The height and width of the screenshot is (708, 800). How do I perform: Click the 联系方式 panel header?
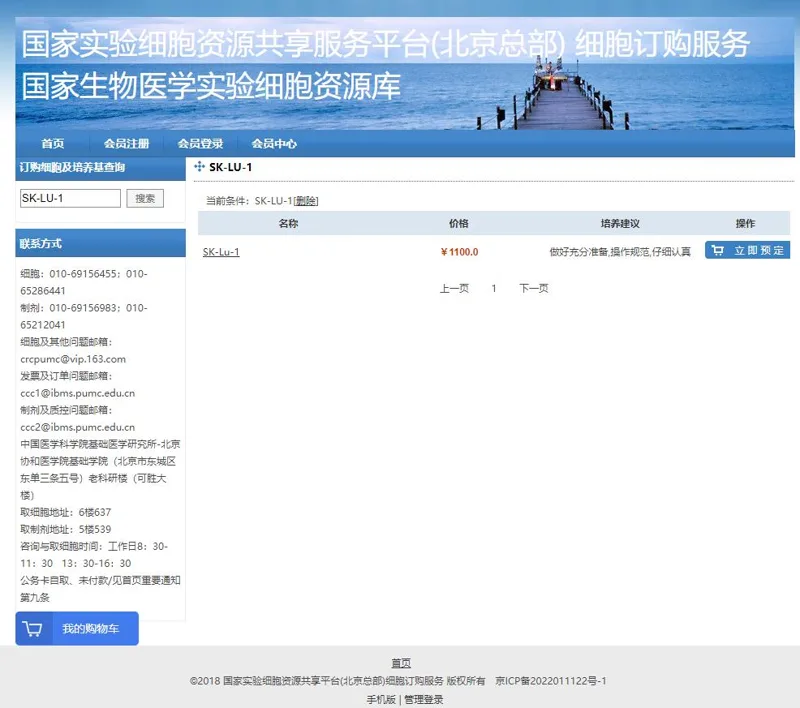101,243
